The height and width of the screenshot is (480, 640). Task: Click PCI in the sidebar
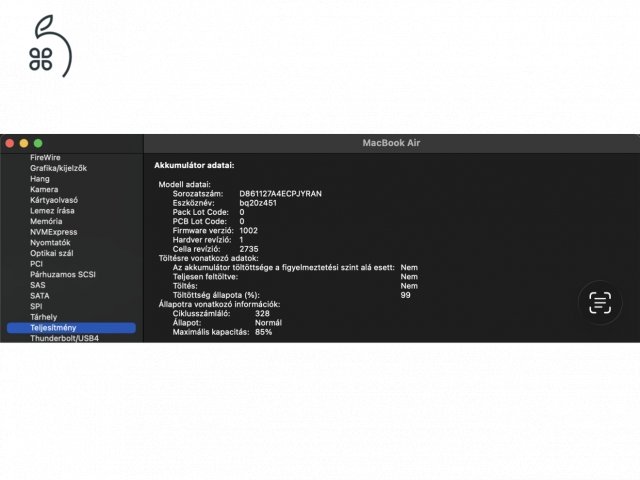pos(36,264)
